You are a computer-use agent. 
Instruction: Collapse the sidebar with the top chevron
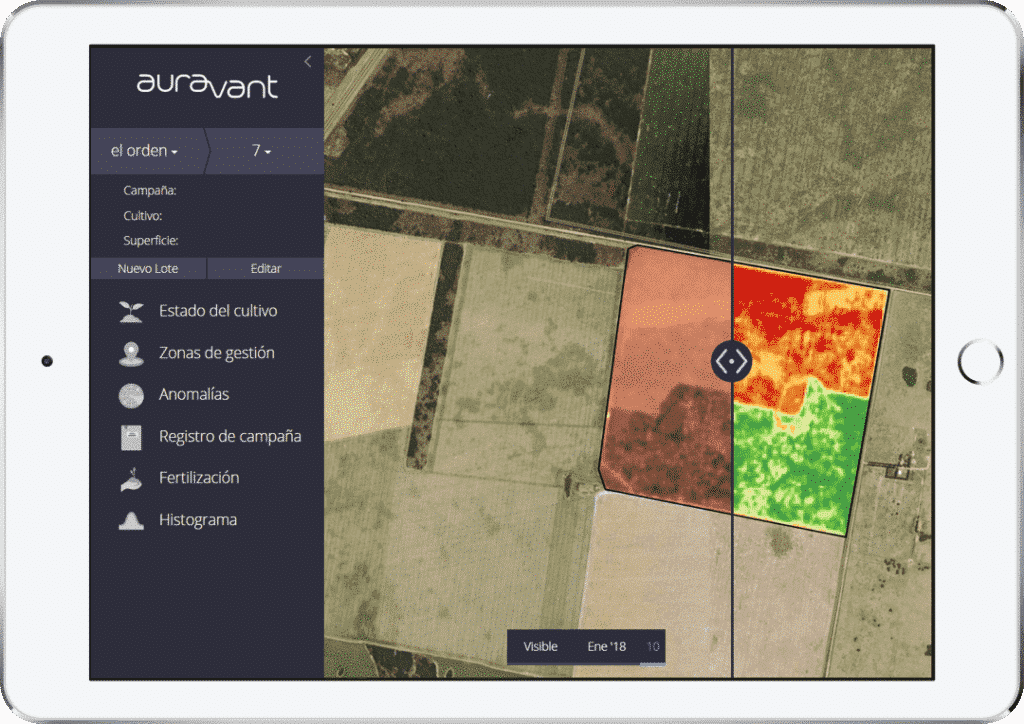tap(307, 62)
